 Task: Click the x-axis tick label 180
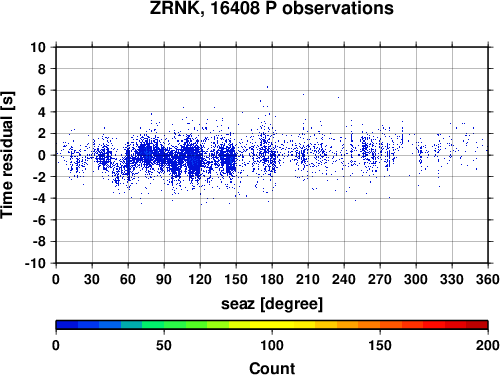[272, 279]
